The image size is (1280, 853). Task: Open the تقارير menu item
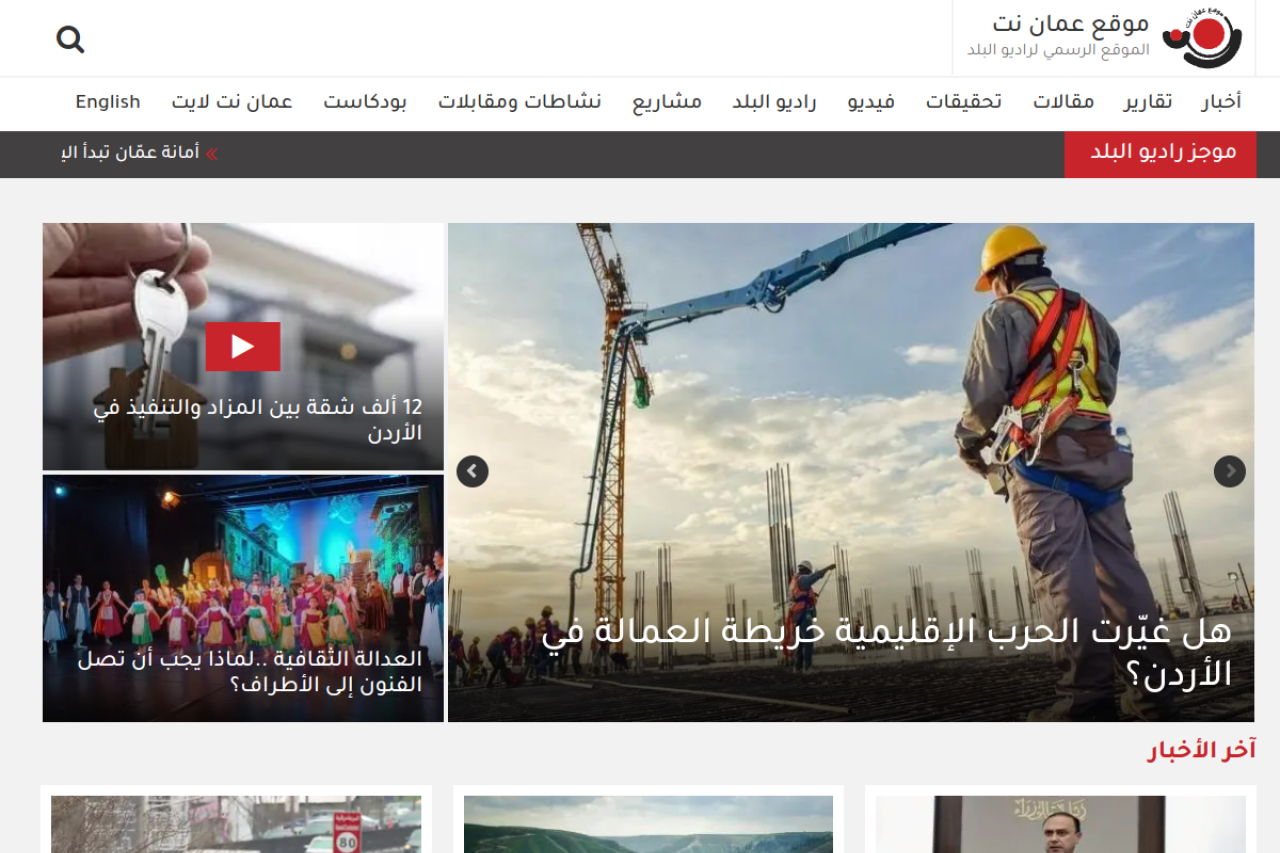click(x=1148, y=102)
